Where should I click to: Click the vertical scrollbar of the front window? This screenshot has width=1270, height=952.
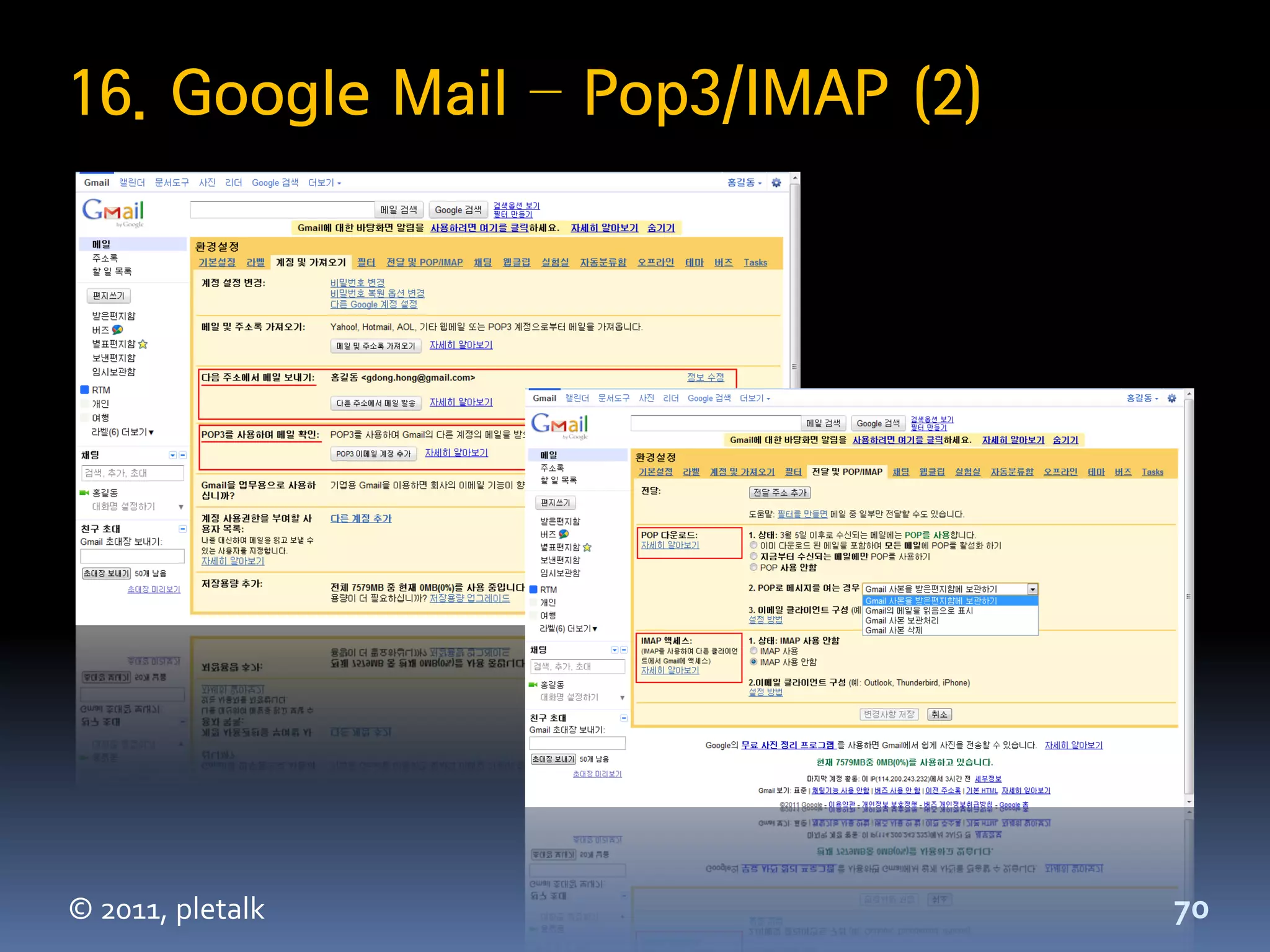[1188, 597]
